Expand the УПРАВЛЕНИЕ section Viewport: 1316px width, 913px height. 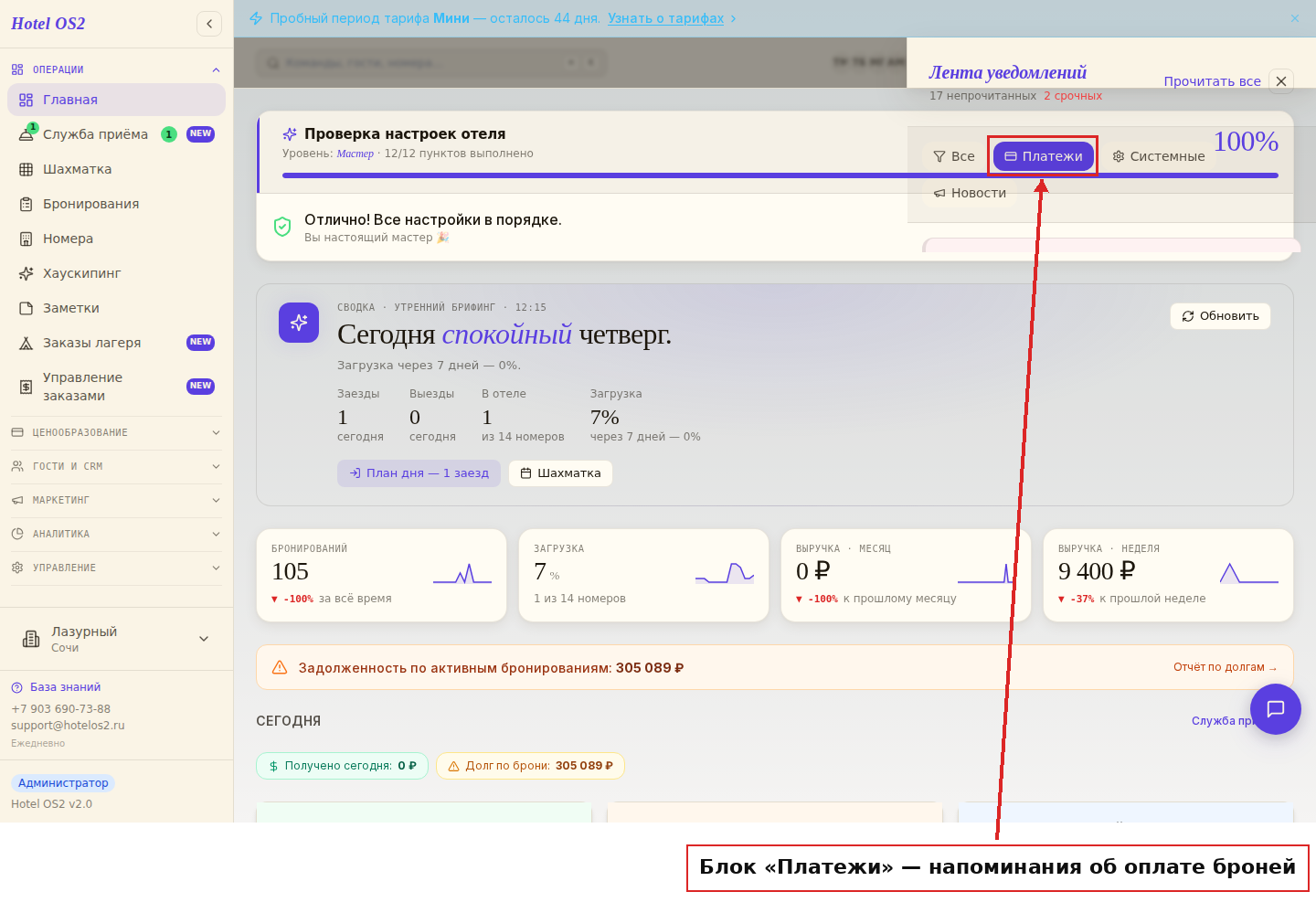116,568
